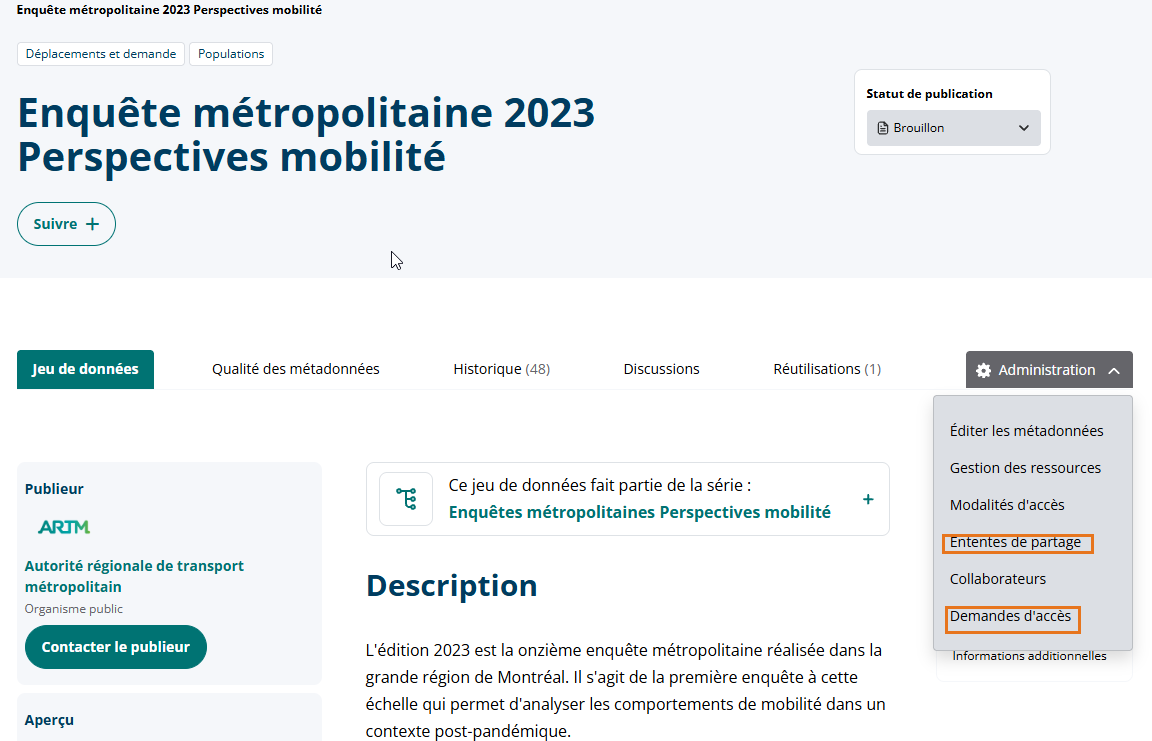Open Autorité régionale de transport métropolitain link
1152x741 pixels.
click(134, 576)
